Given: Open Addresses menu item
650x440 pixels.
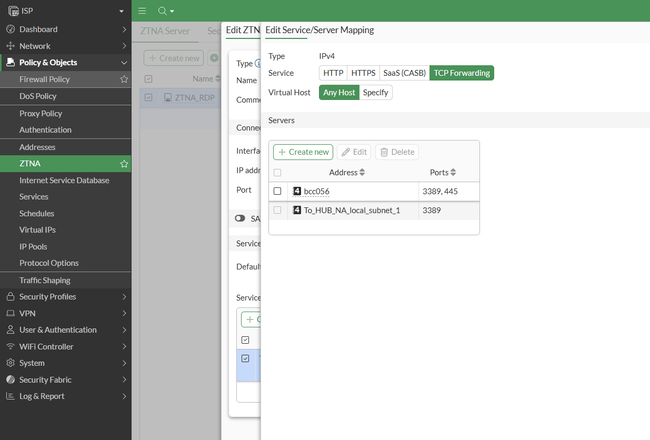Looking at the screenshot, I should tap(65, 147).
